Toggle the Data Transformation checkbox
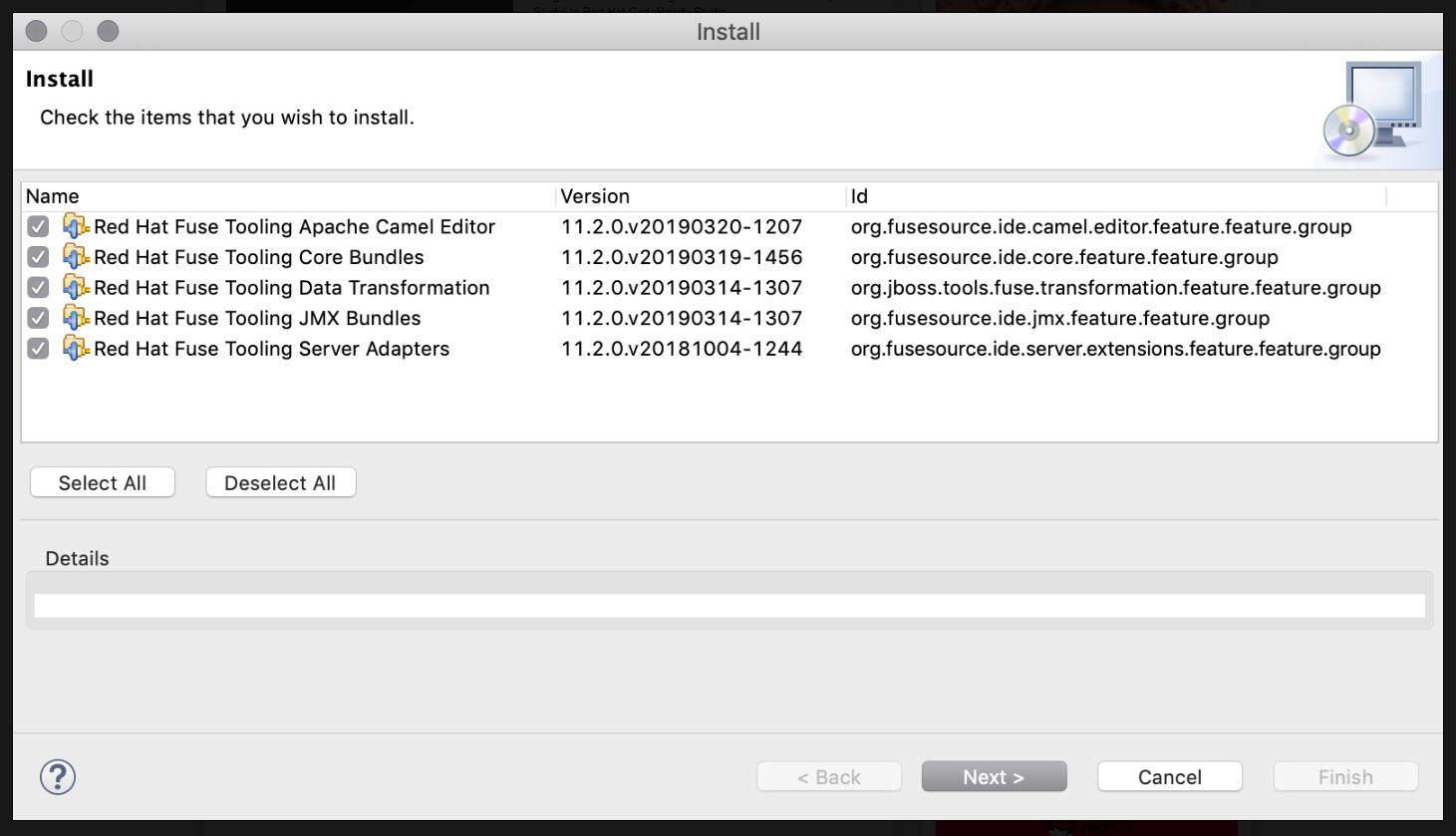 38,288
